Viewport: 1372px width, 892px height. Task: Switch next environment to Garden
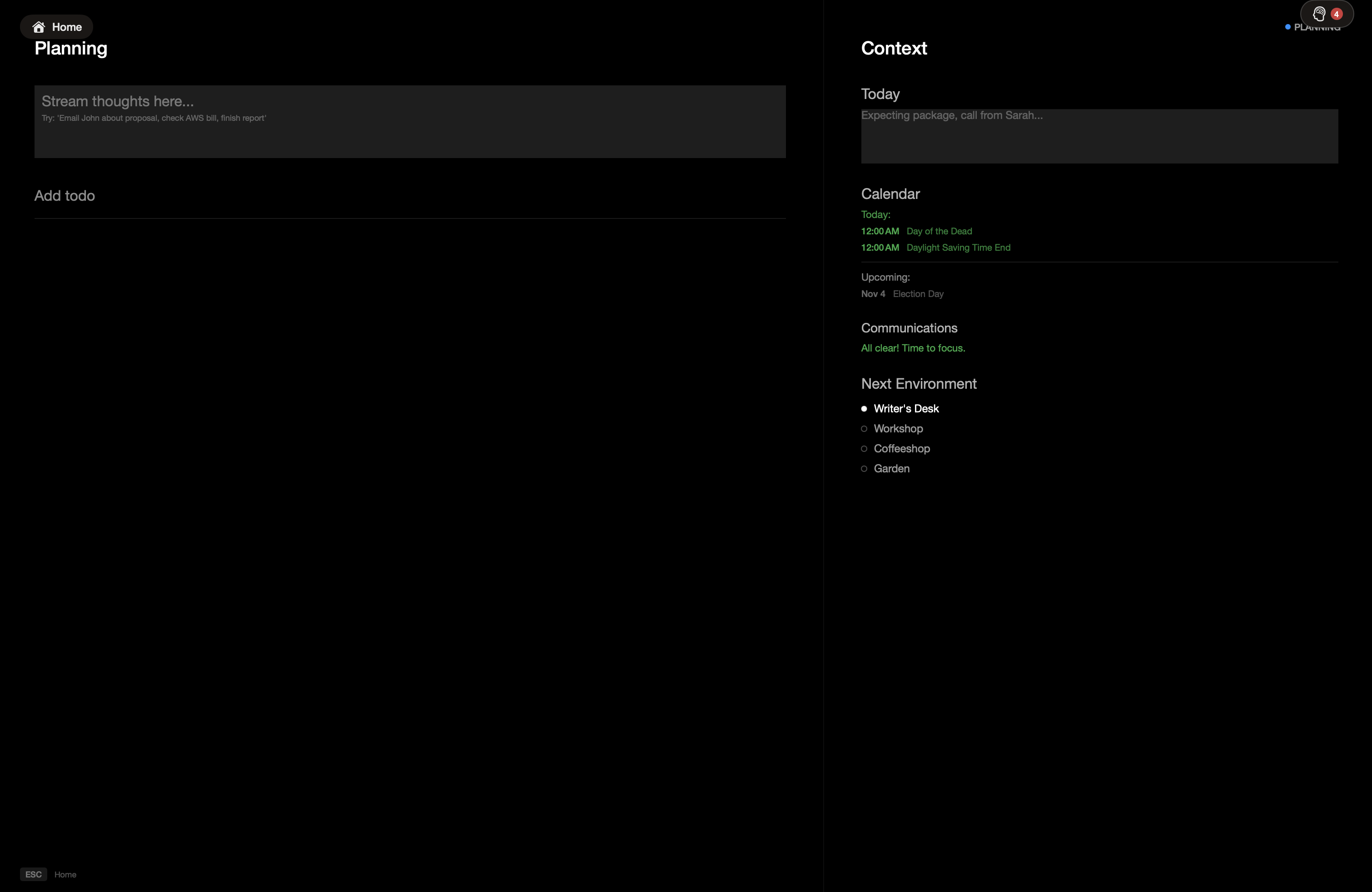point(891,468)
